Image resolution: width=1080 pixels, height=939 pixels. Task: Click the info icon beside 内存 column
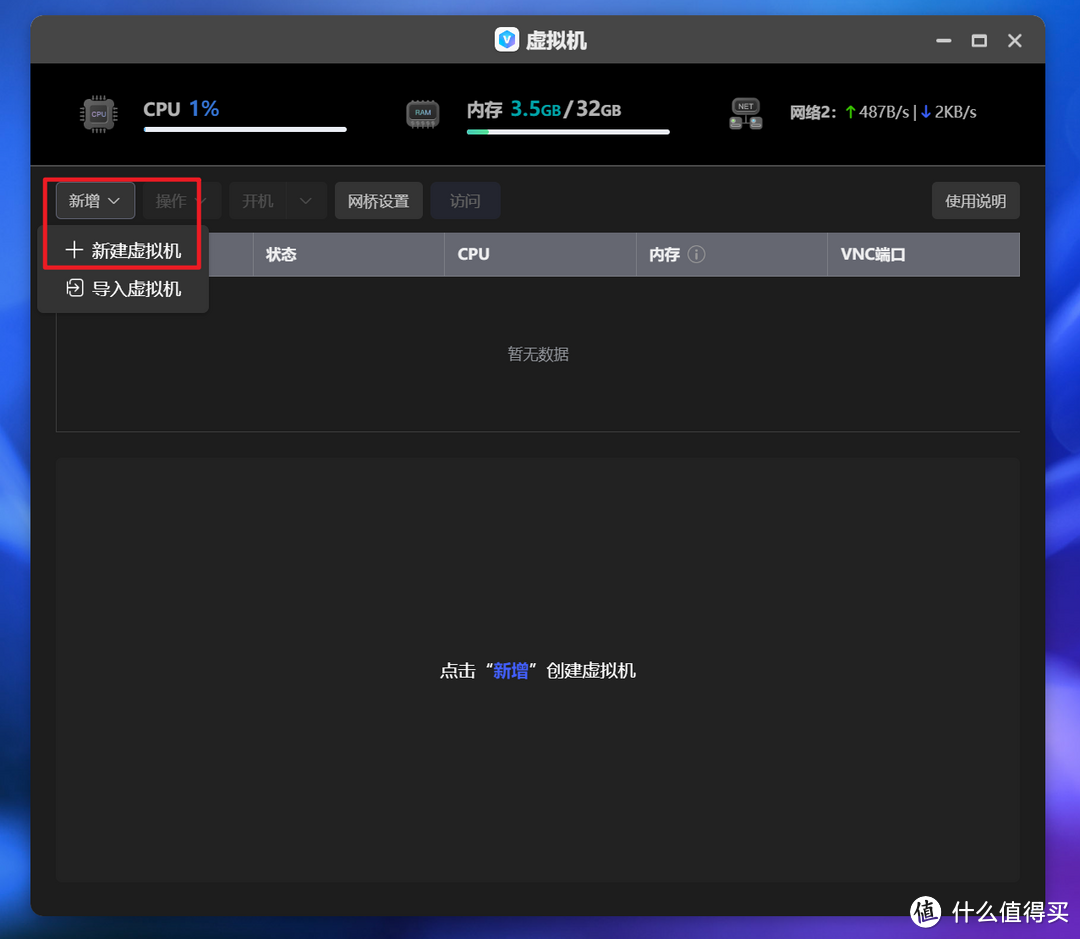[x=697, y=254]
